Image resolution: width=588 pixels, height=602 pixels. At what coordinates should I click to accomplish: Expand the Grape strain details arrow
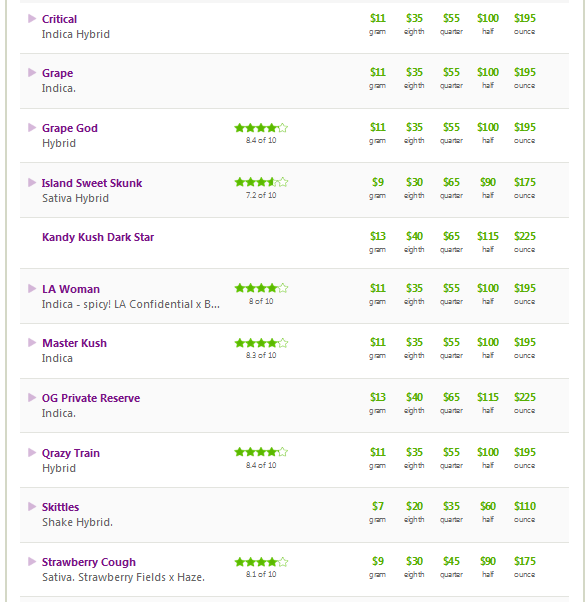pos(32,73)
